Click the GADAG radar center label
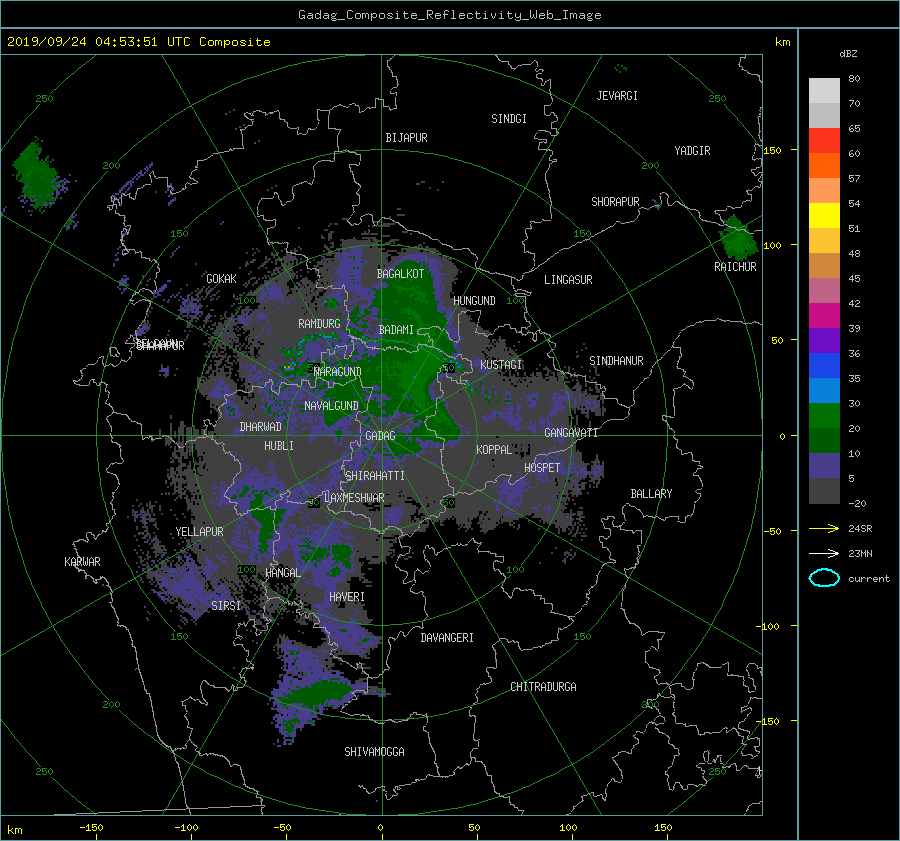 pyautogui.click(x=380, y=436)
